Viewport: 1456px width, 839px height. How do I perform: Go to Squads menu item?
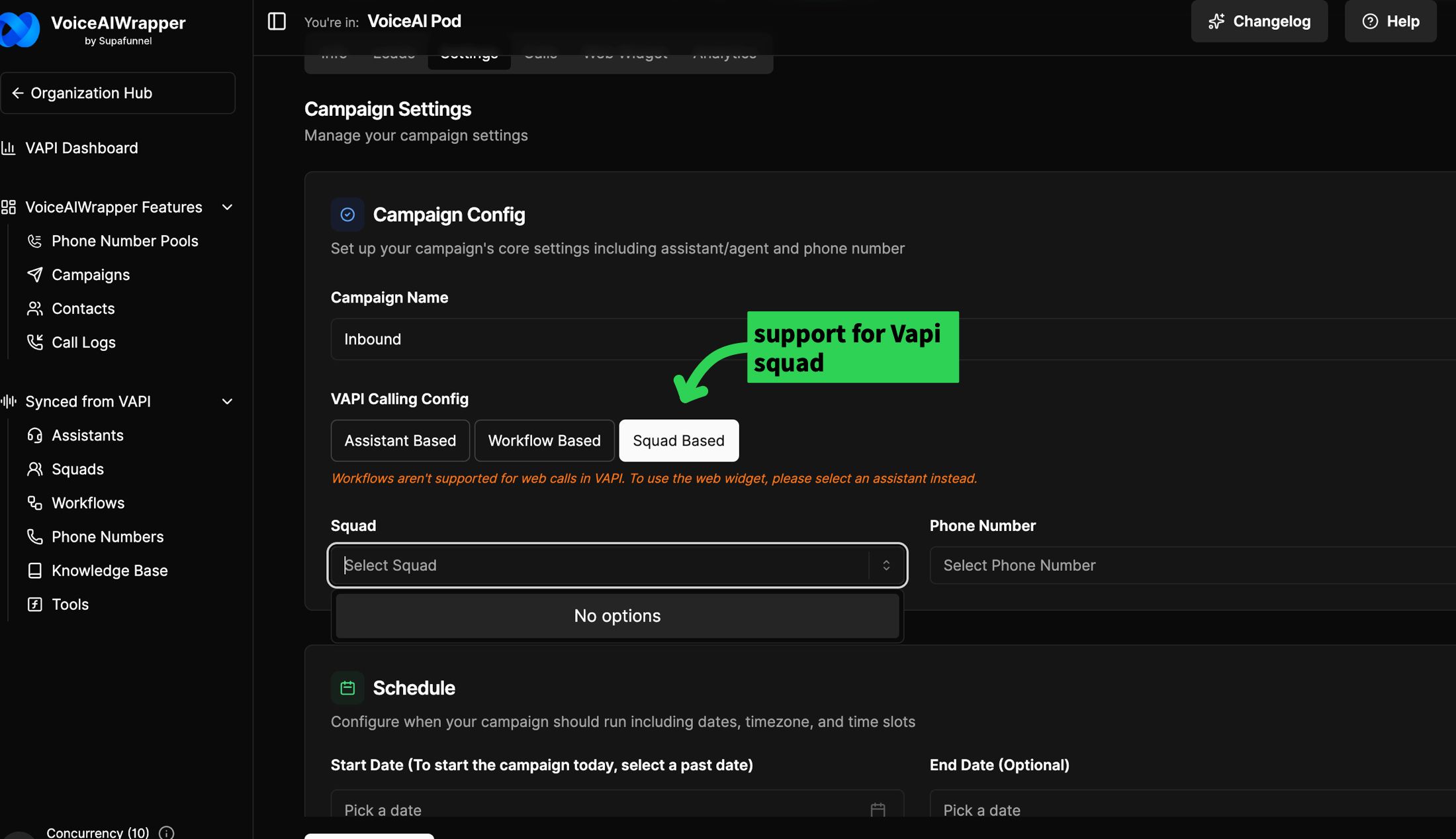(77, 469)
